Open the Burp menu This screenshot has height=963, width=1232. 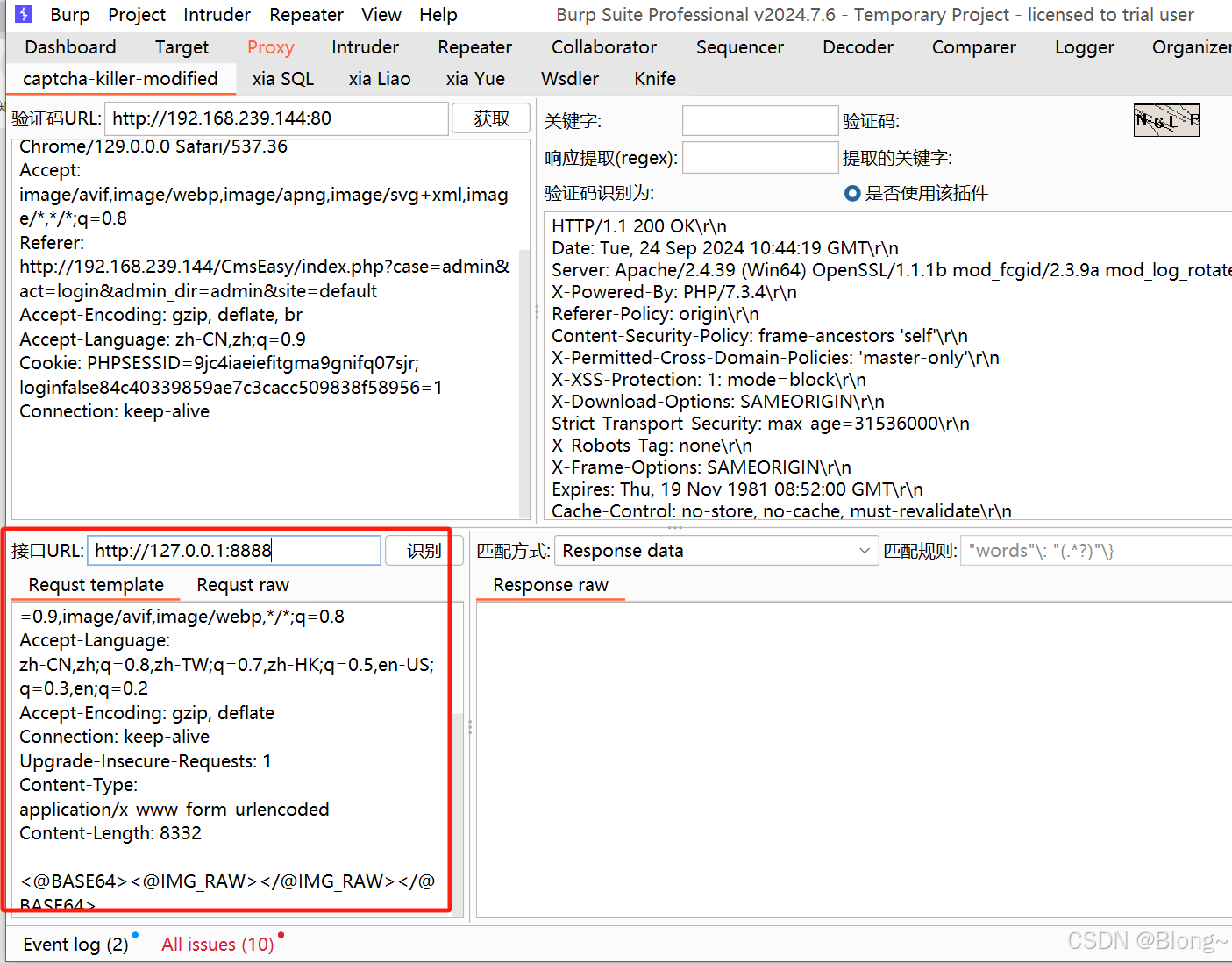pyautogui.click(x=70, y=15)
